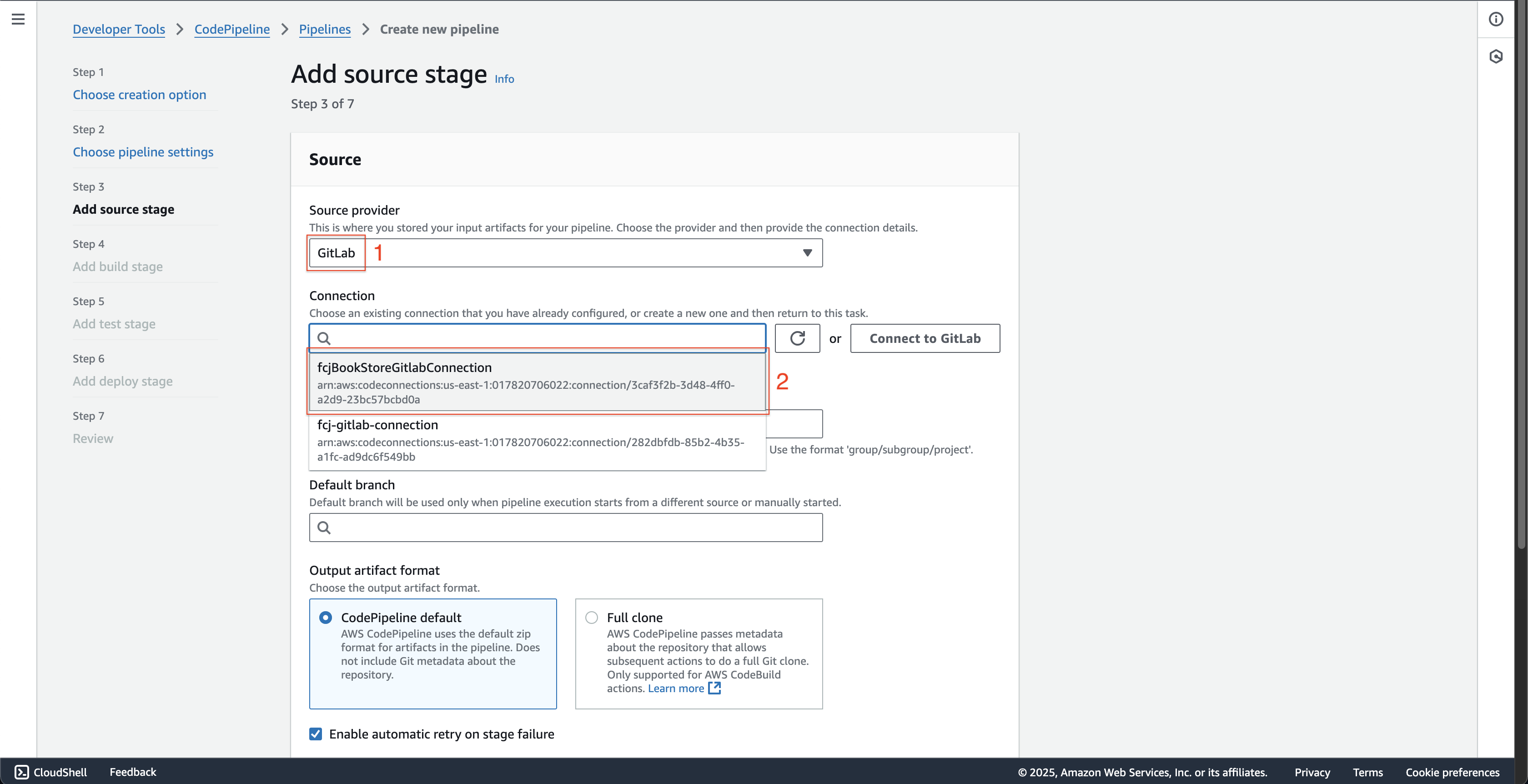Click the search icon in Connection field

coord(324,338)
